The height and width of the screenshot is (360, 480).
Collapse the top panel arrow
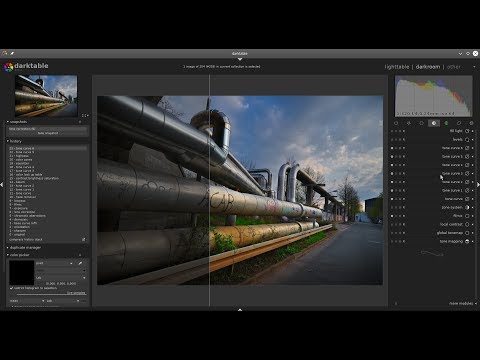click(x=240, y=59)
